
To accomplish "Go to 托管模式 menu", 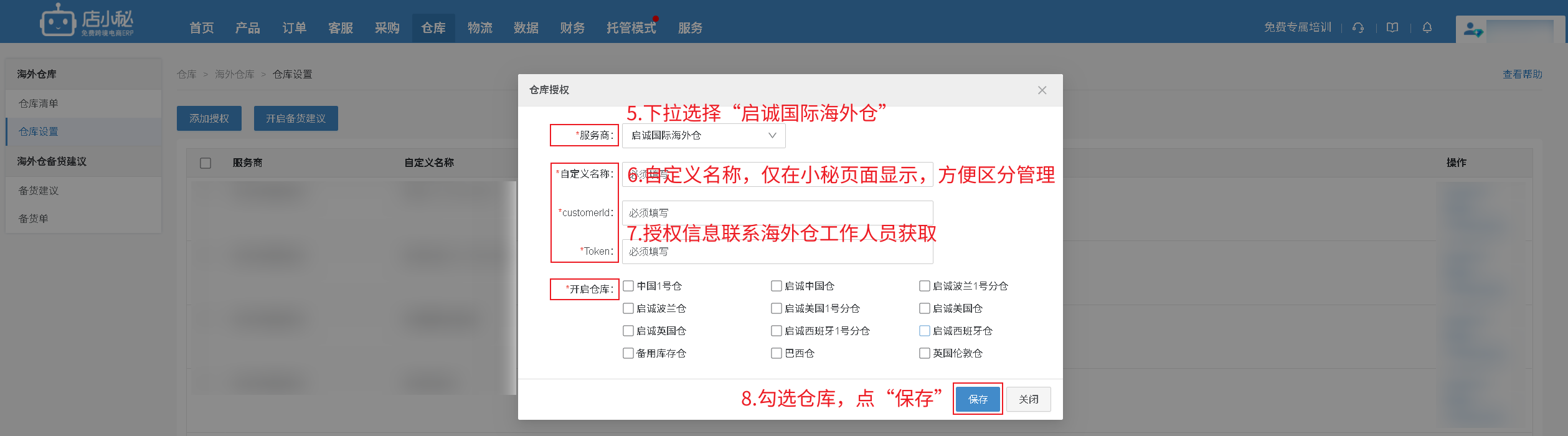I will (x=631, y=28).
